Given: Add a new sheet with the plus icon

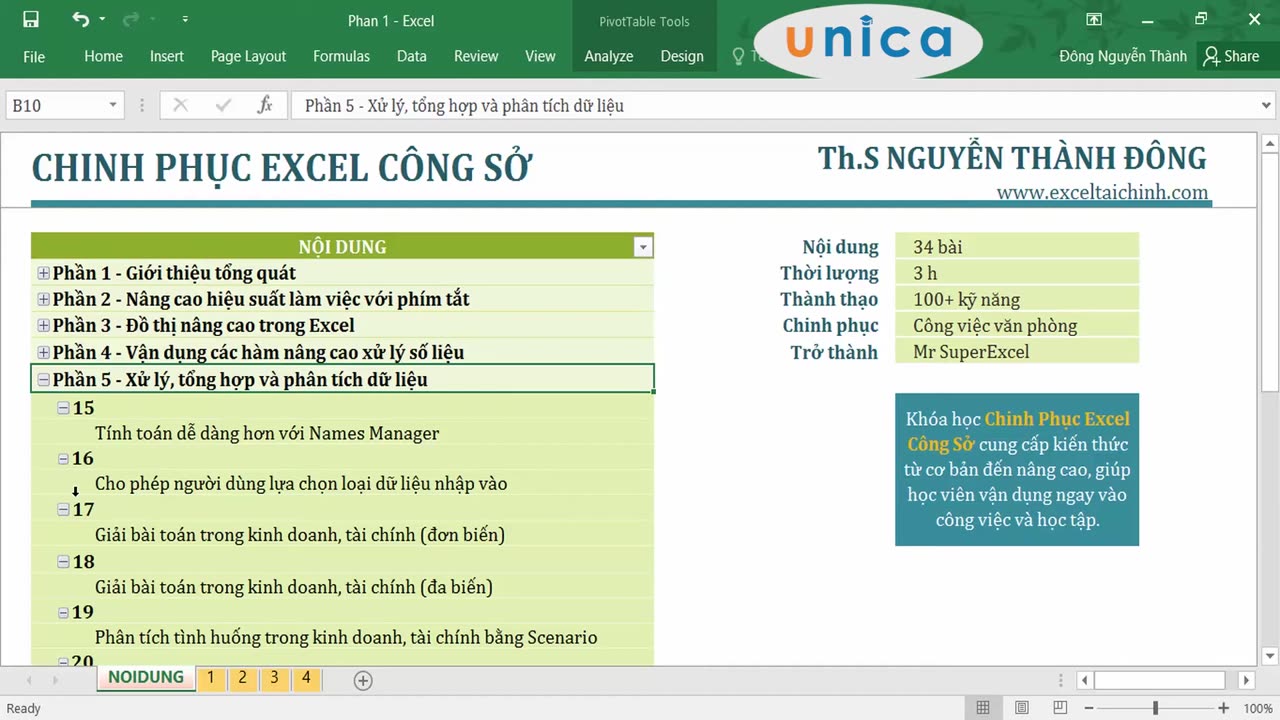Looking at the screenshot, I should pos(363,680).
